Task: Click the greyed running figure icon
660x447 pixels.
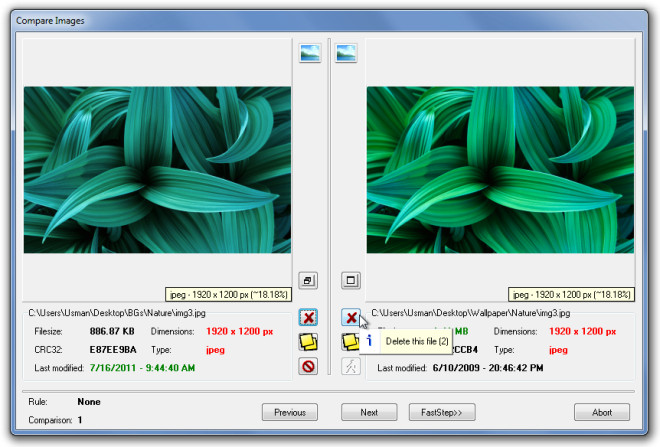Action: coord(351,366)
